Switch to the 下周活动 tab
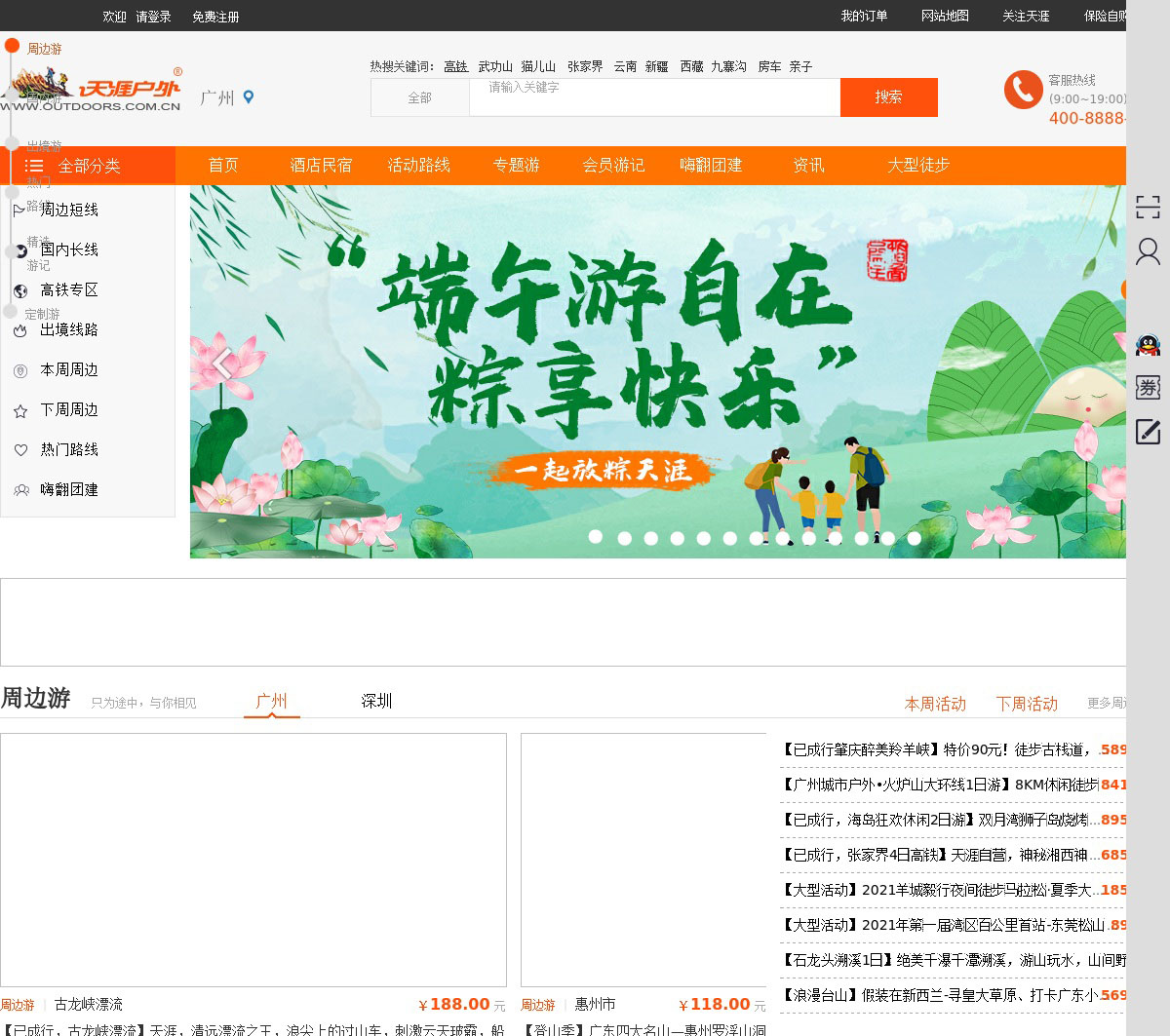This screenshot has width=1170, height=1036. point(1027,704)
